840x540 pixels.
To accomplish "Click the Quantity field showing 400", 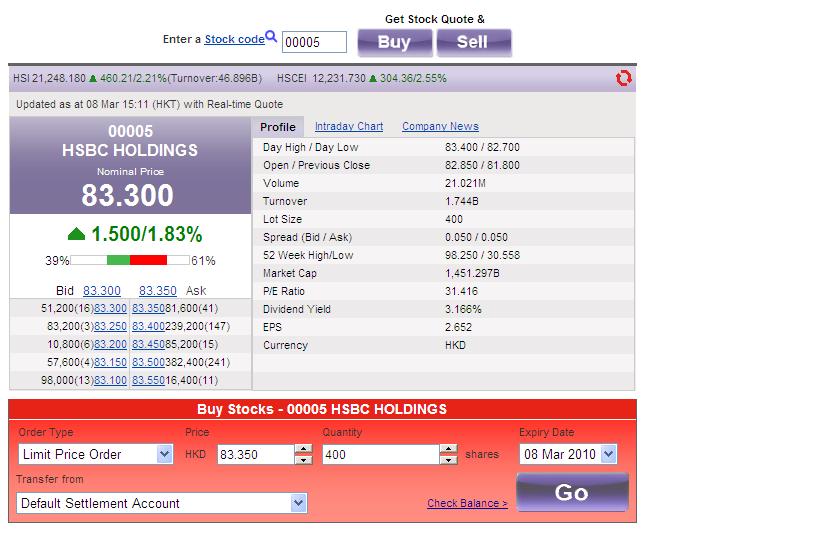I will pyautogui.click(x=381, y=455).
